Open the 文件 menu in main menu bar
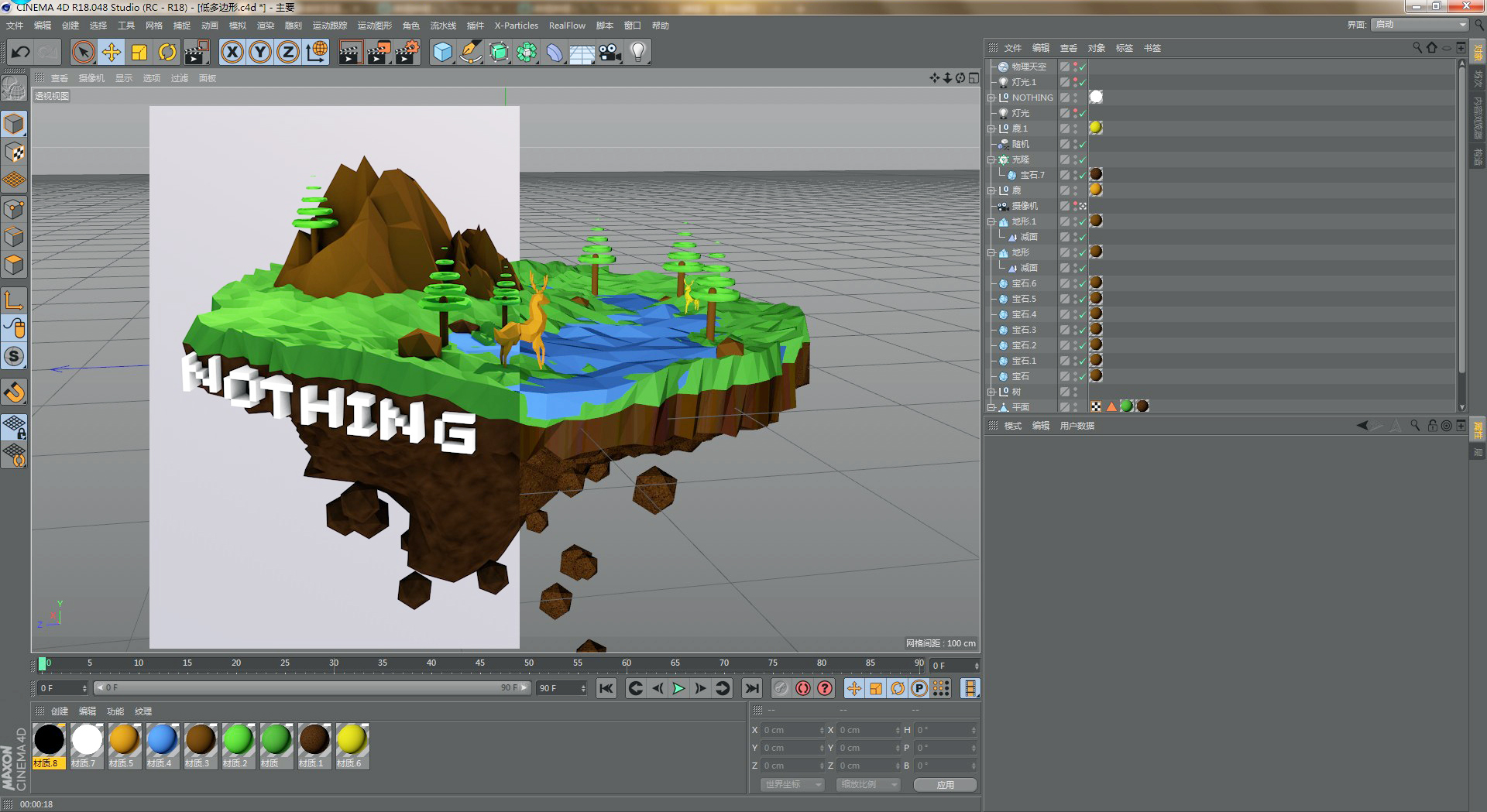 click(15, 26)
